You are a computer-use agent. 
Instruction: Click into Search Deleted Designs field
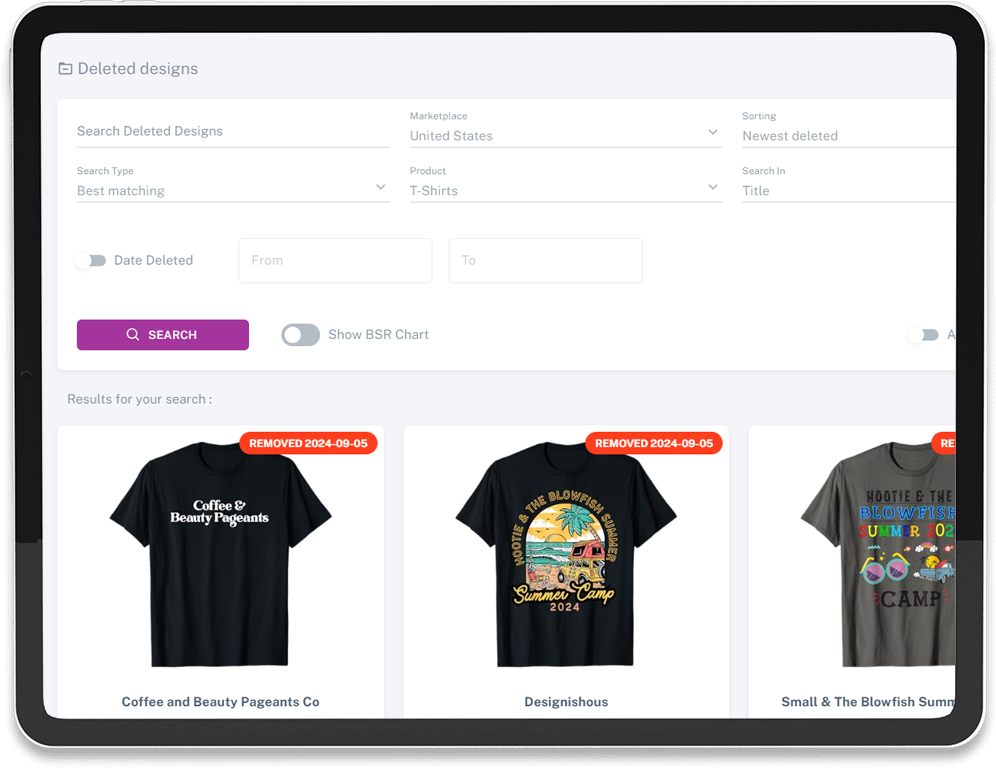click(233, 131)
